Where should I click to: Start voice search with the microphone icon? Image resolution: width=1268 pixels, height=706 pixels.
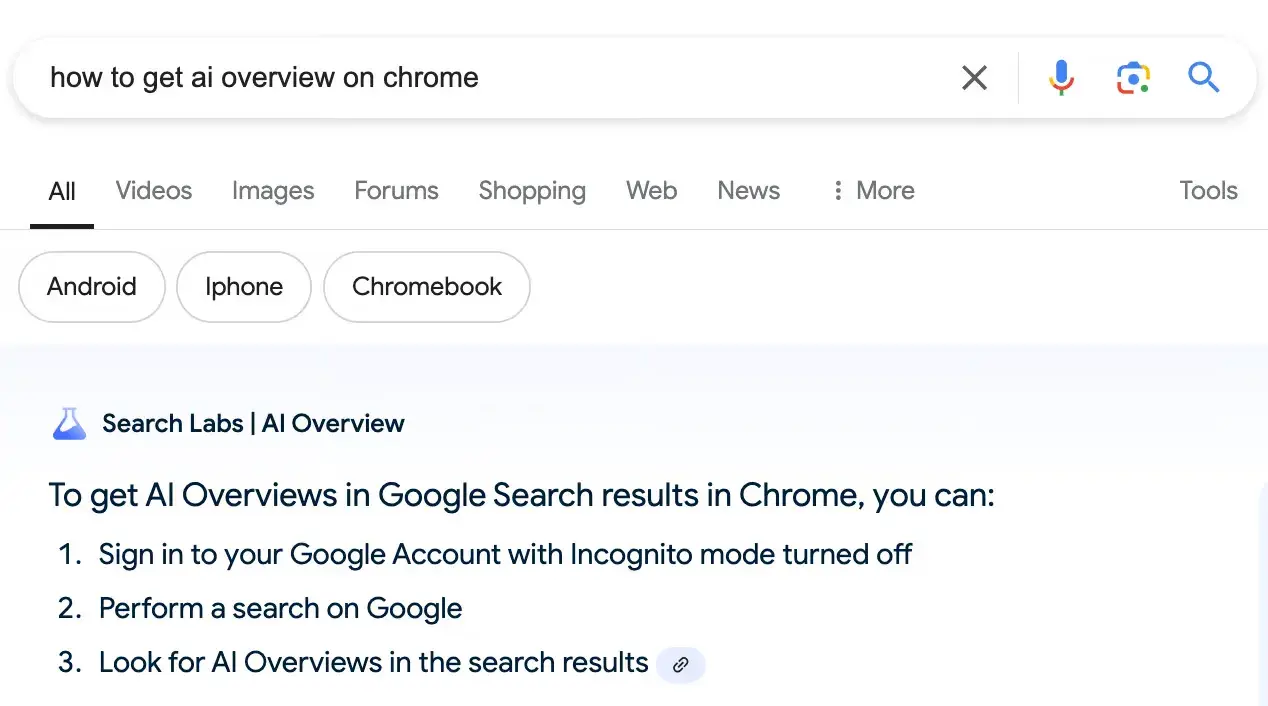[1061, 77]
